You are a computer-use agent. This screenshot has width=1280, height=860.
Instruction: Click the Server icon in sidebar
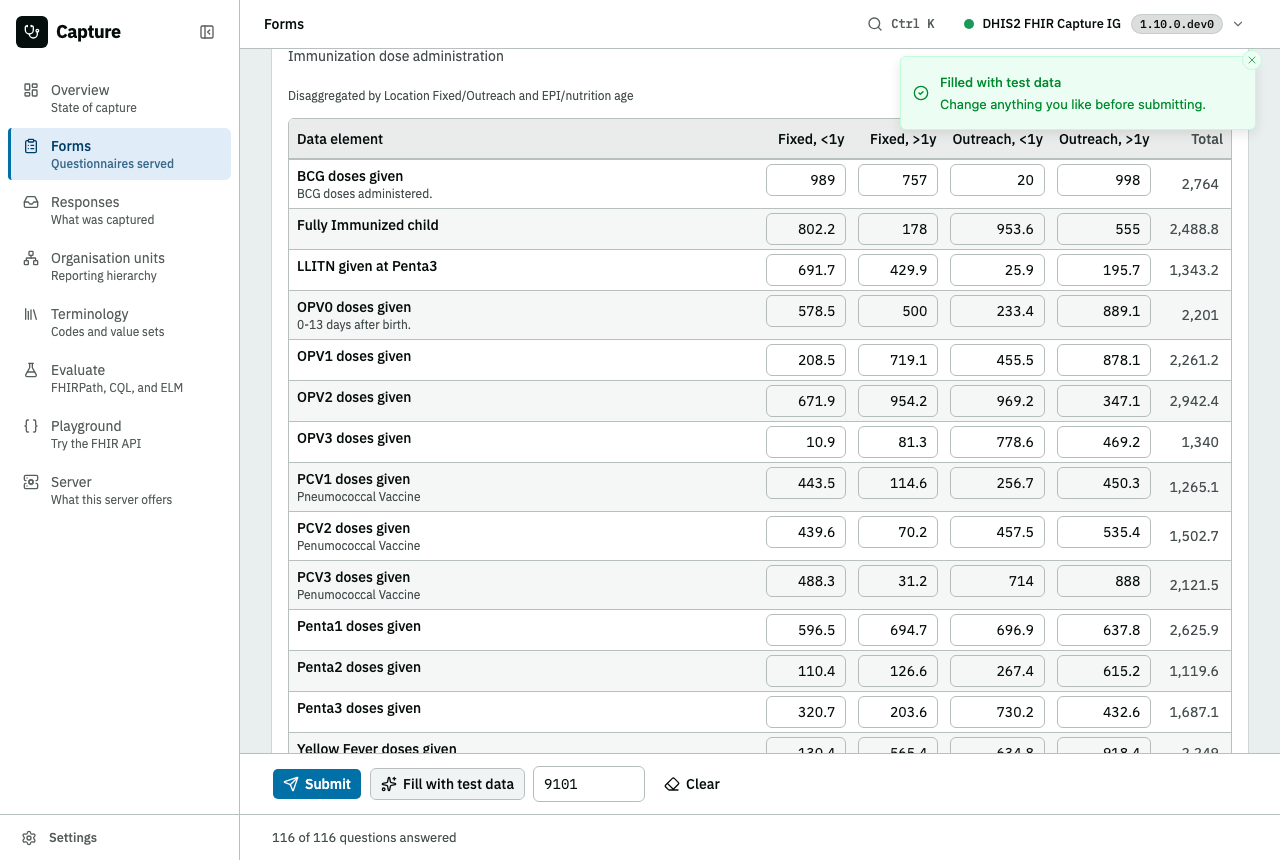coord(31,482)
